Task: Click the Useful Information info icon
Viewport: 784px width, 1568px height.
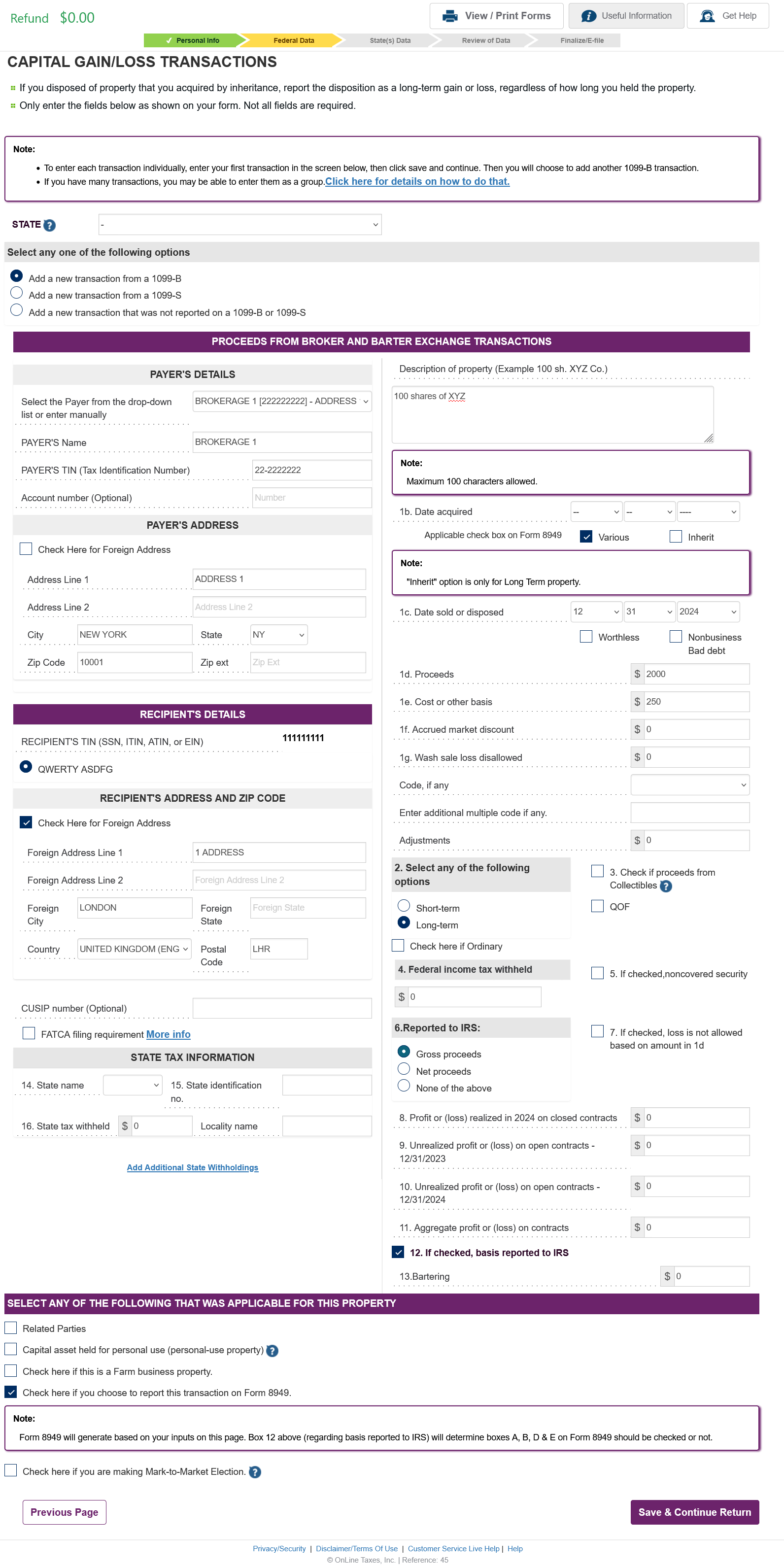Action: coord(588,16)
